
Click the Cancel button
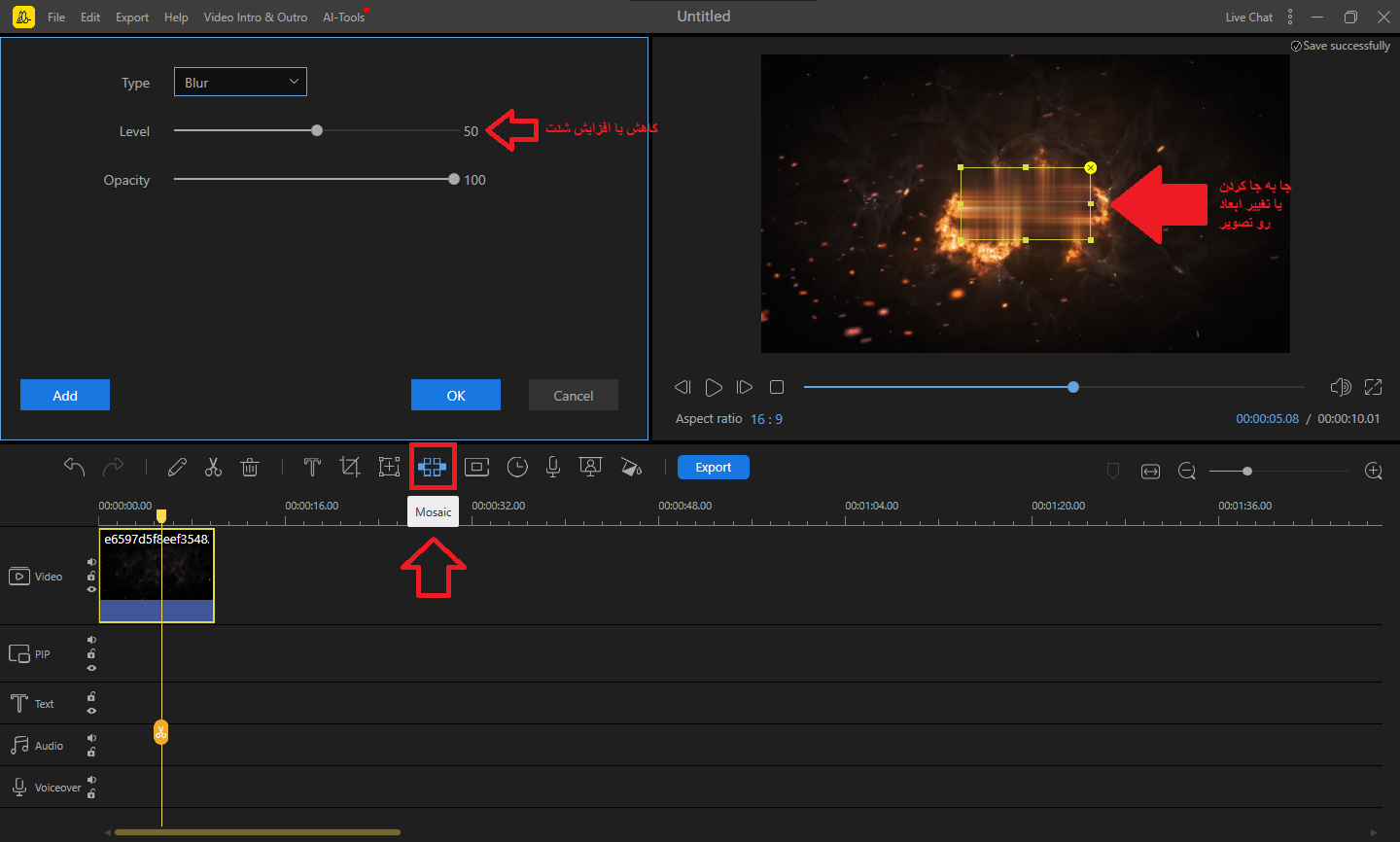click(x=574, y=395)
